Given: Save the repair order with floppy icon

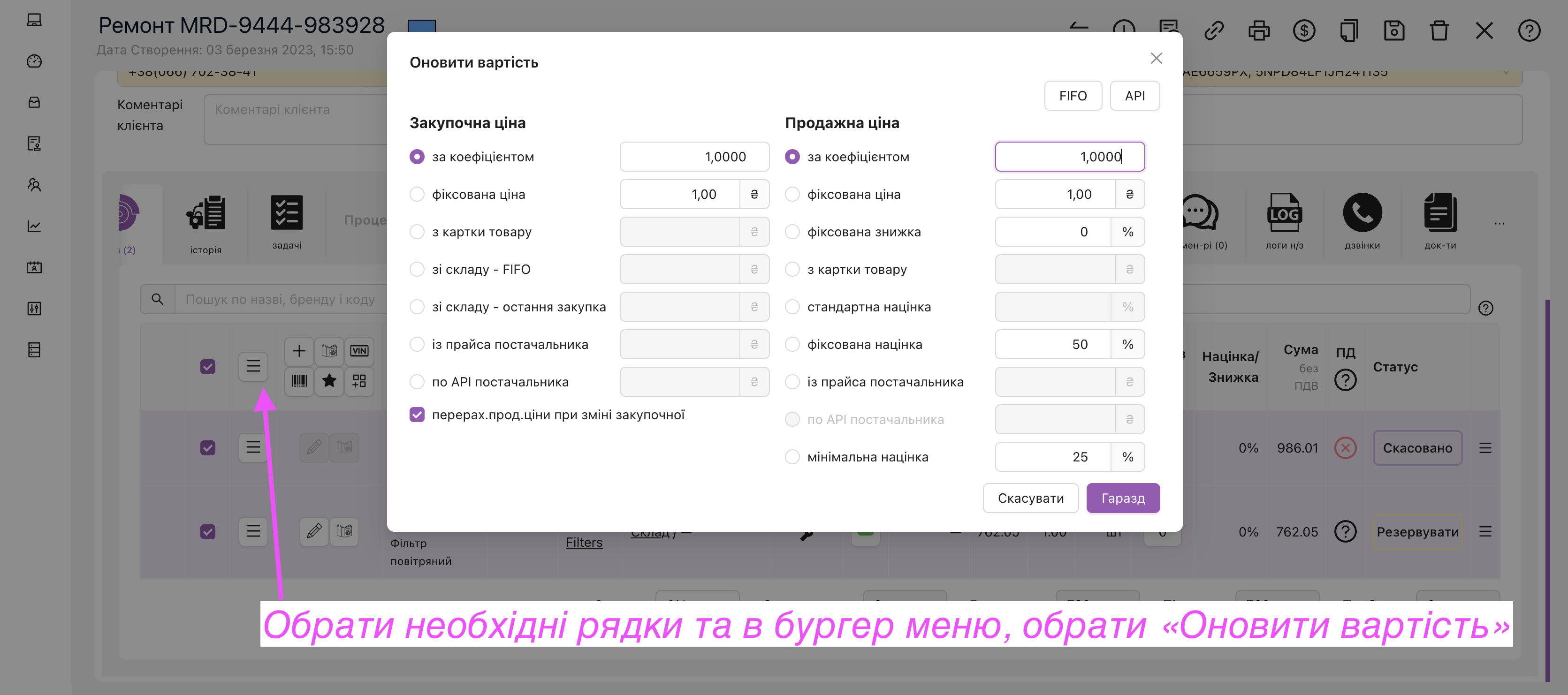Looking at the screenshot, I should point(1394,30).
